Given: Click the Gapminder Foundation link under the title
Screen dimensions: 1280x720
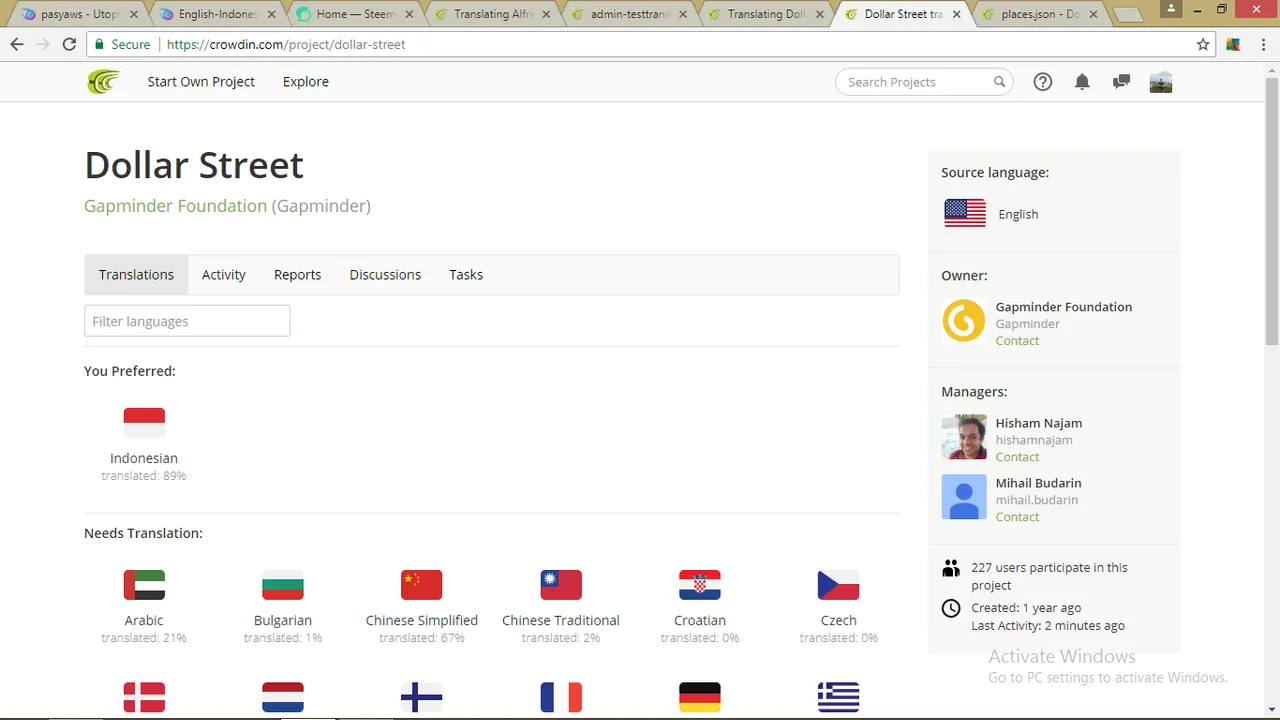Looking at the screenshot, I should tap(175, 206).
